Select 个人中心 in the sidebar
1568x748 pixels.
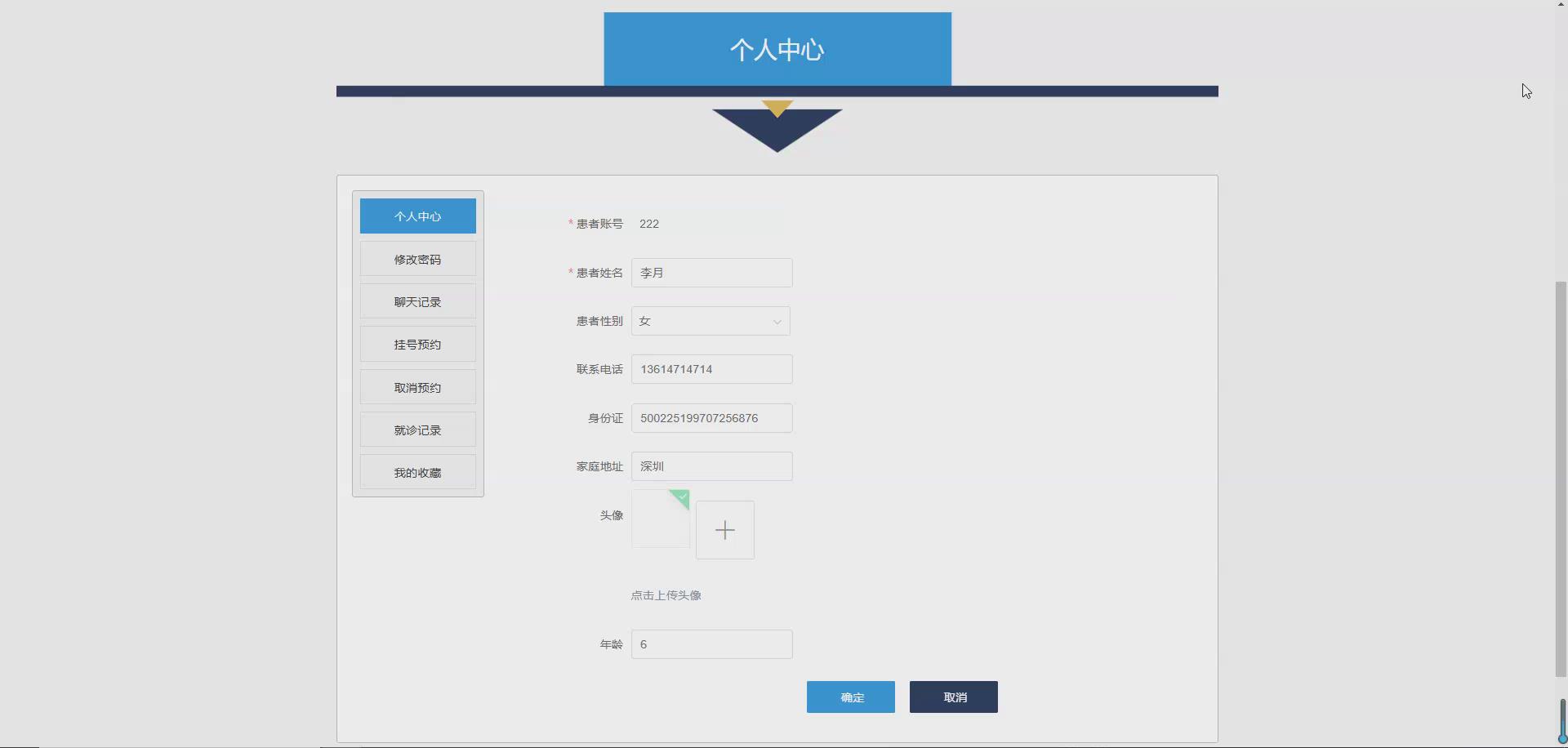click(417, 216)
